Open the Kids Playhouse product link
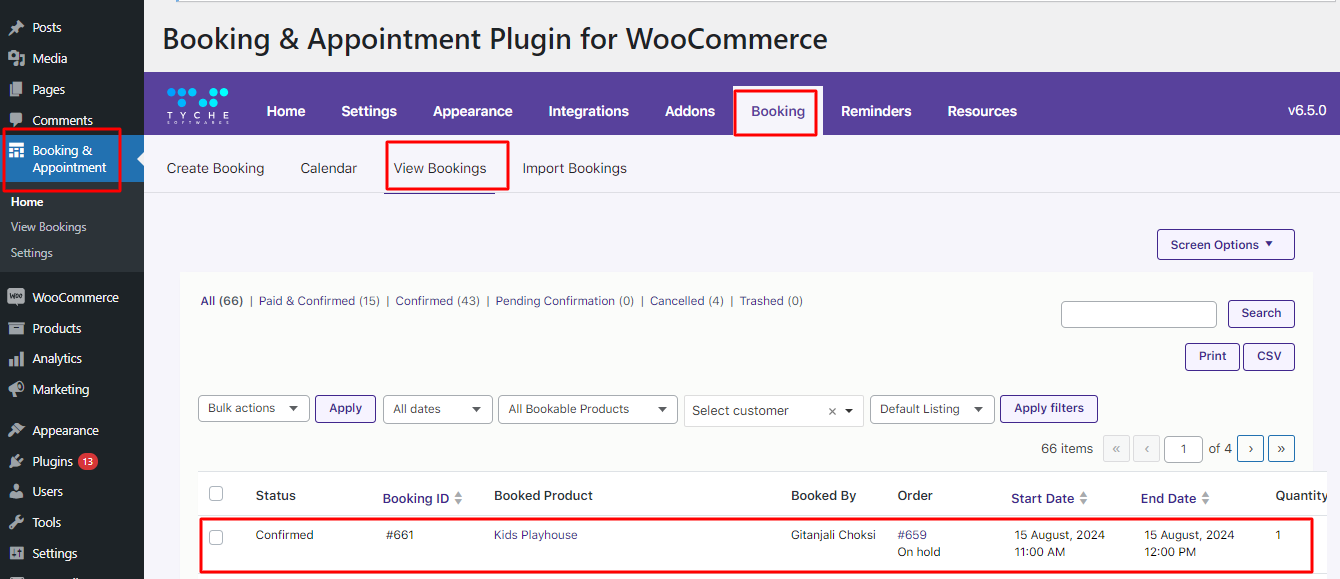Screen dimensions: 1340x579 point(536,535)
